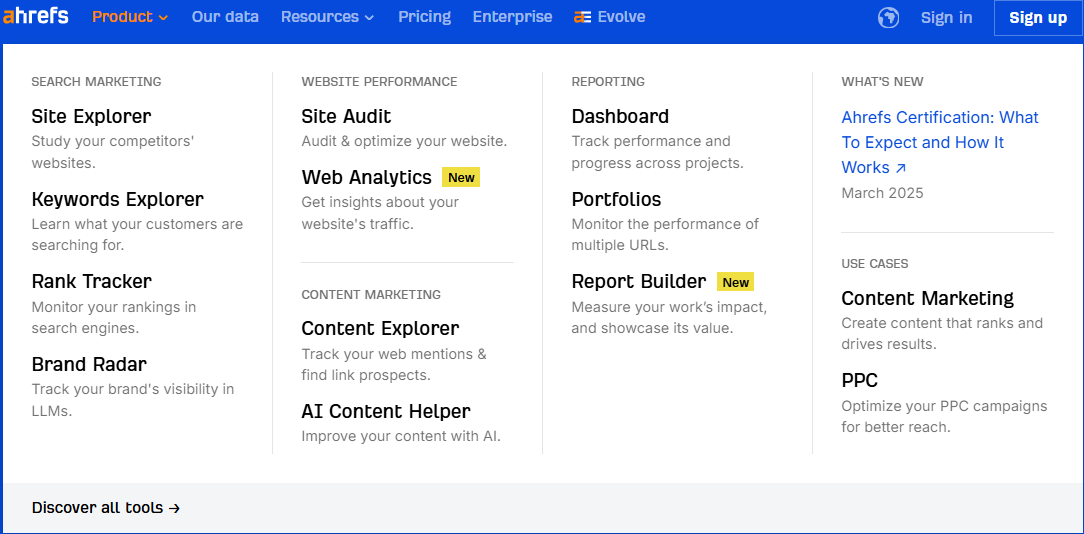1084x534 pixels.
Task: Open PPC use case
Action: pyautogui.click(x=859, y=380)
